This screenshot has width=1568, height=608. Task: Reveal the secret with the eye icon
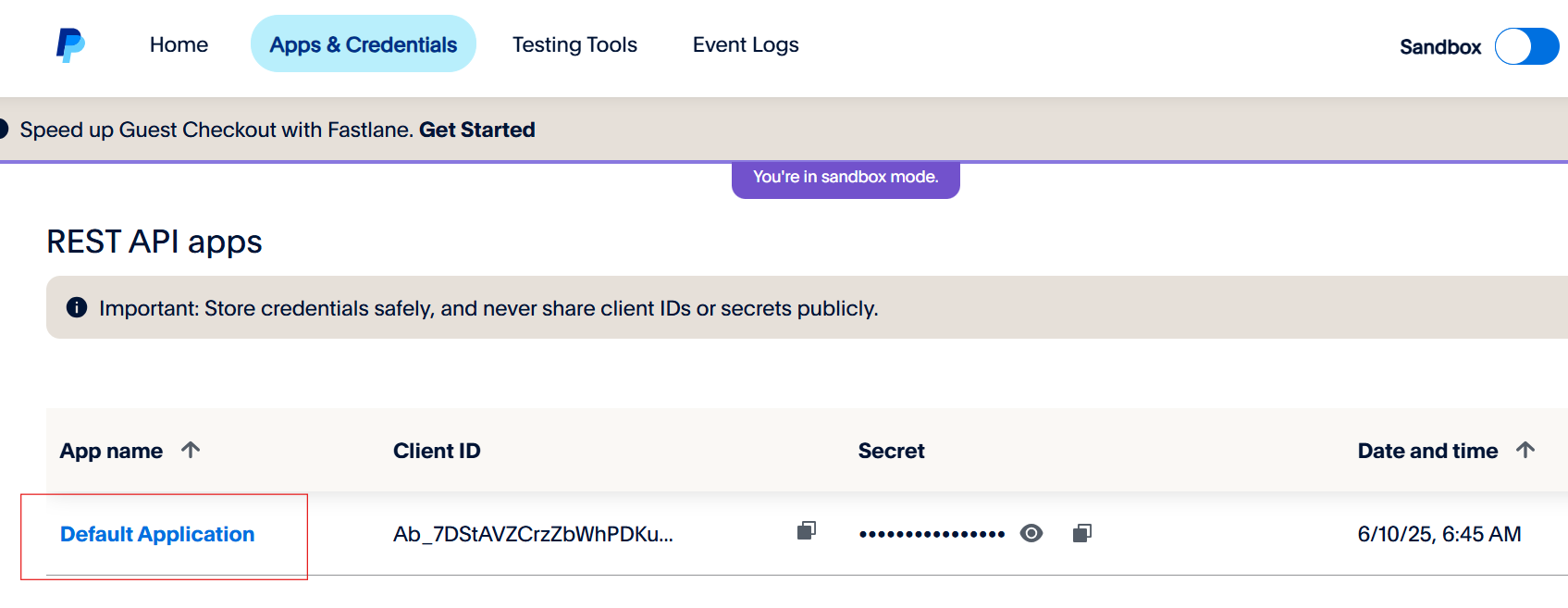[x=1031, y=533]
